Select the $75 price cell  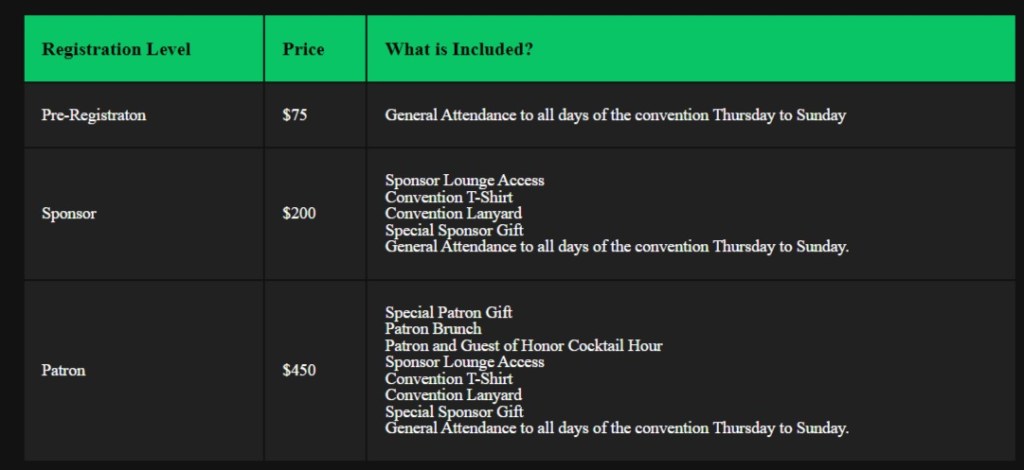295,115
